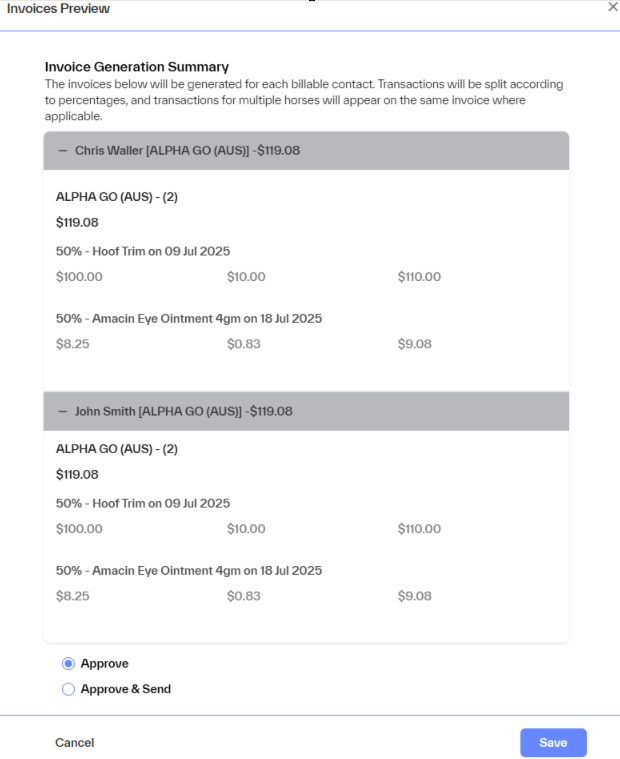Click the John Smith header name text
The image size is (620, 759).
(x=183, y=411)
